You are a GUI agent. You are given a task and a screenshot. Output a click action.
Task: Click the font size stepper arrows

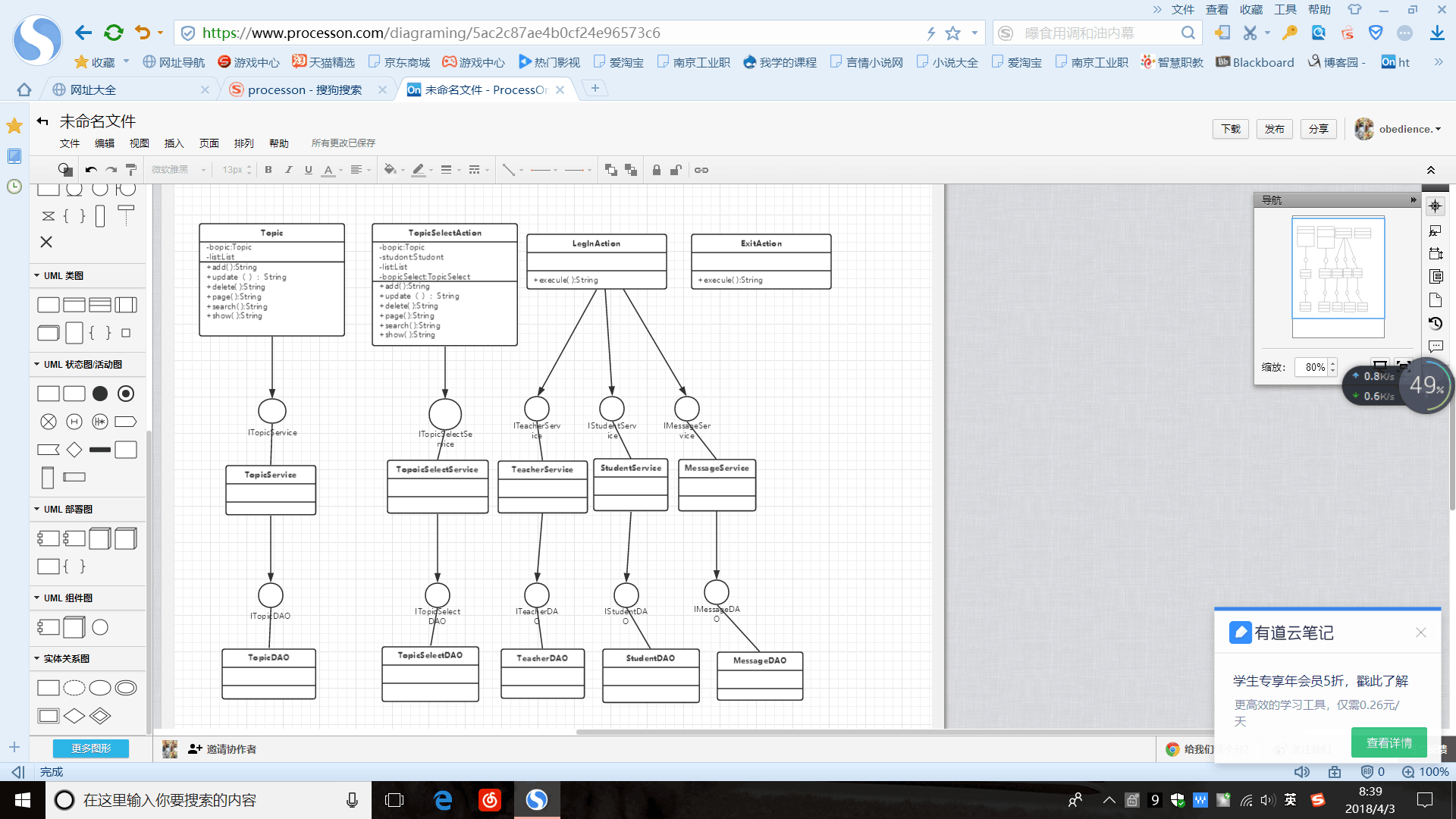click(249, 170)
